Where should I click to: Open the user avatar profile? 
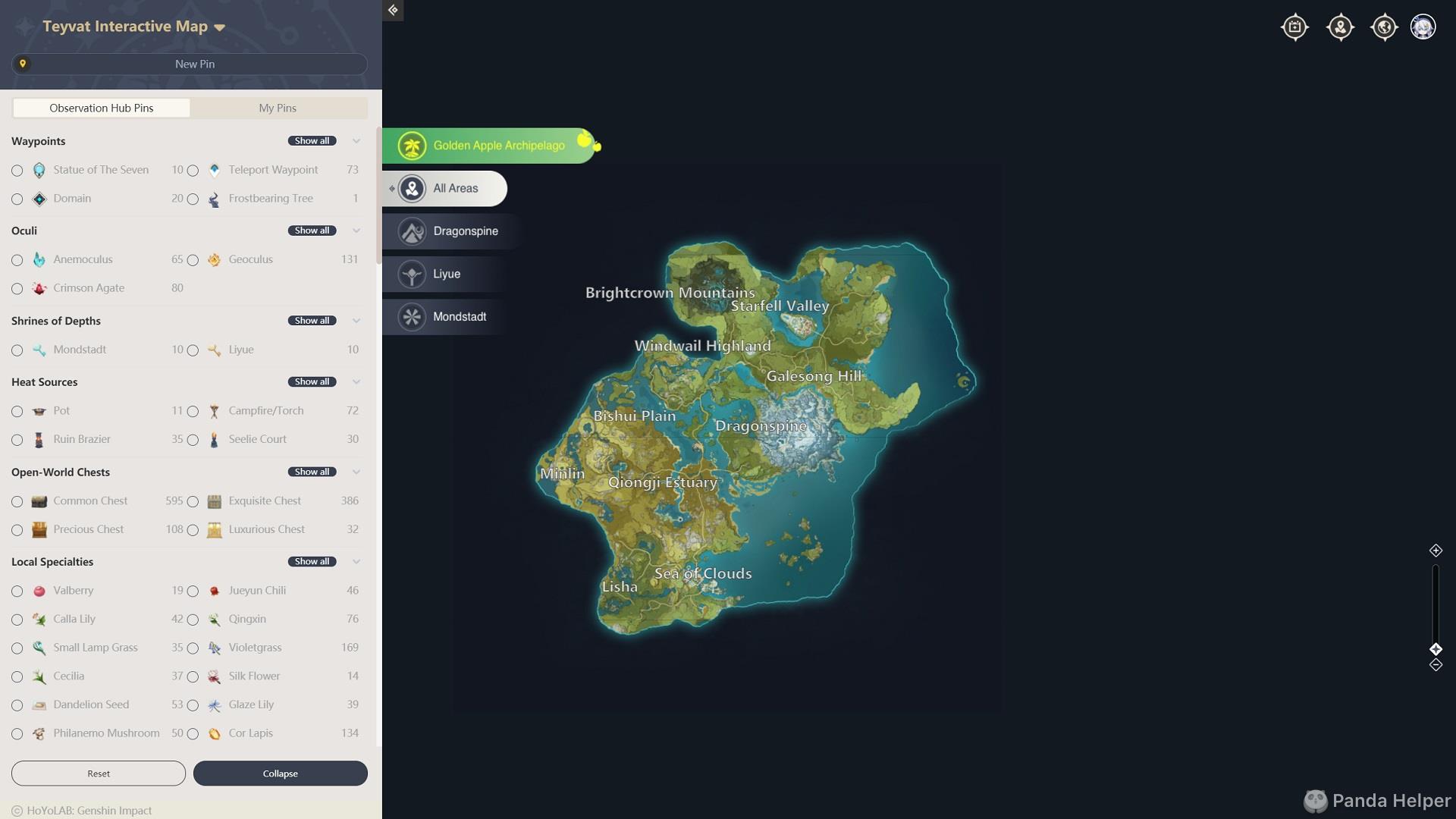1423,27
